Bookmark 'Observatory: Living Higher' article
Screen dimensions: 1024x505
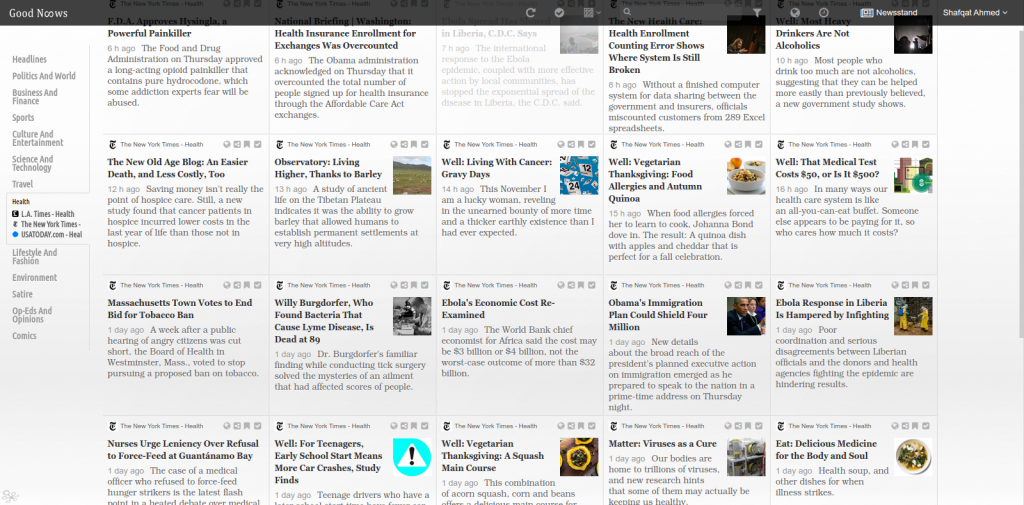[414, 144]
